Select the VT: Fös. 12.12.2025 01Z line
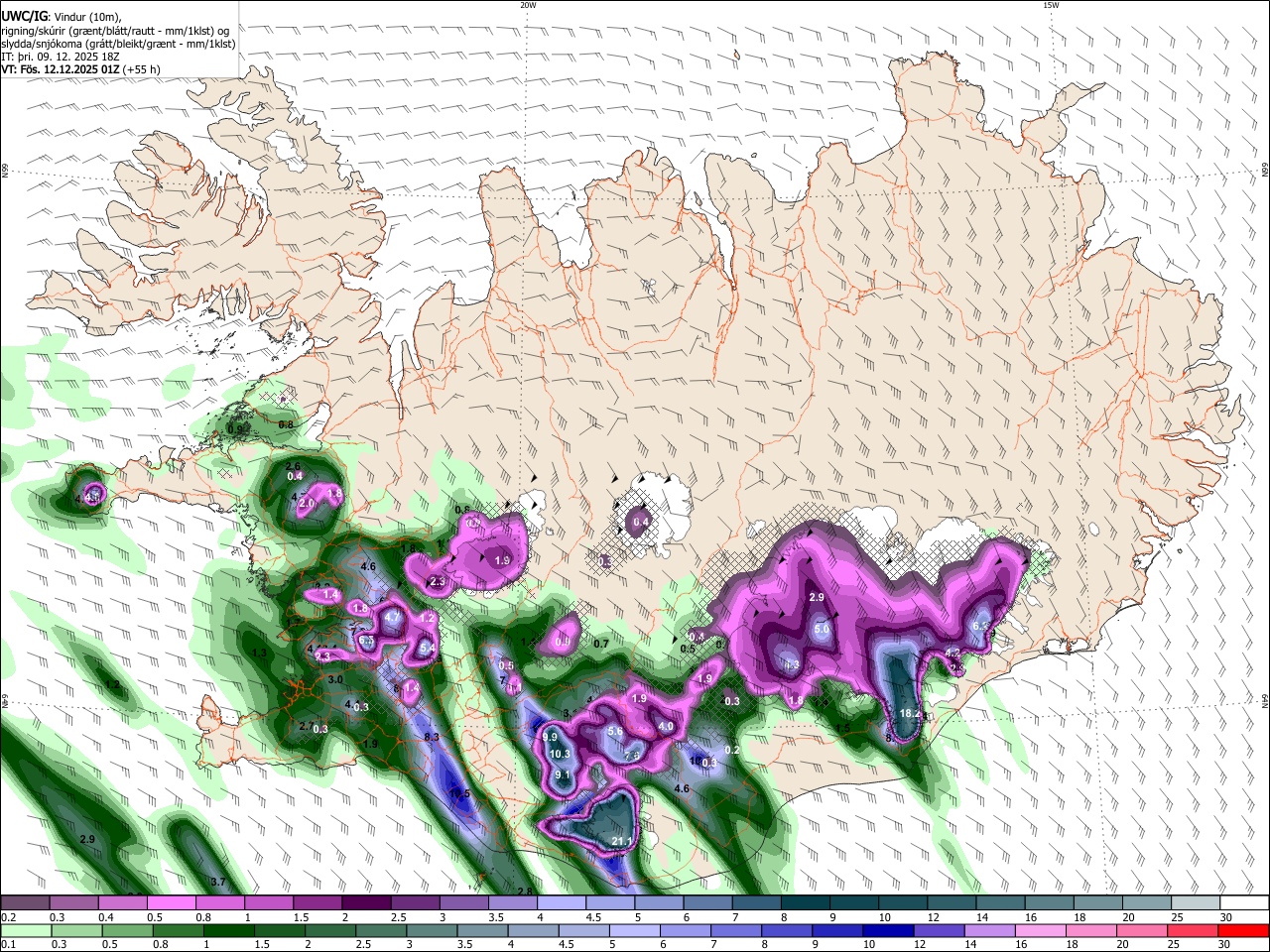 [x=80, y=69]
